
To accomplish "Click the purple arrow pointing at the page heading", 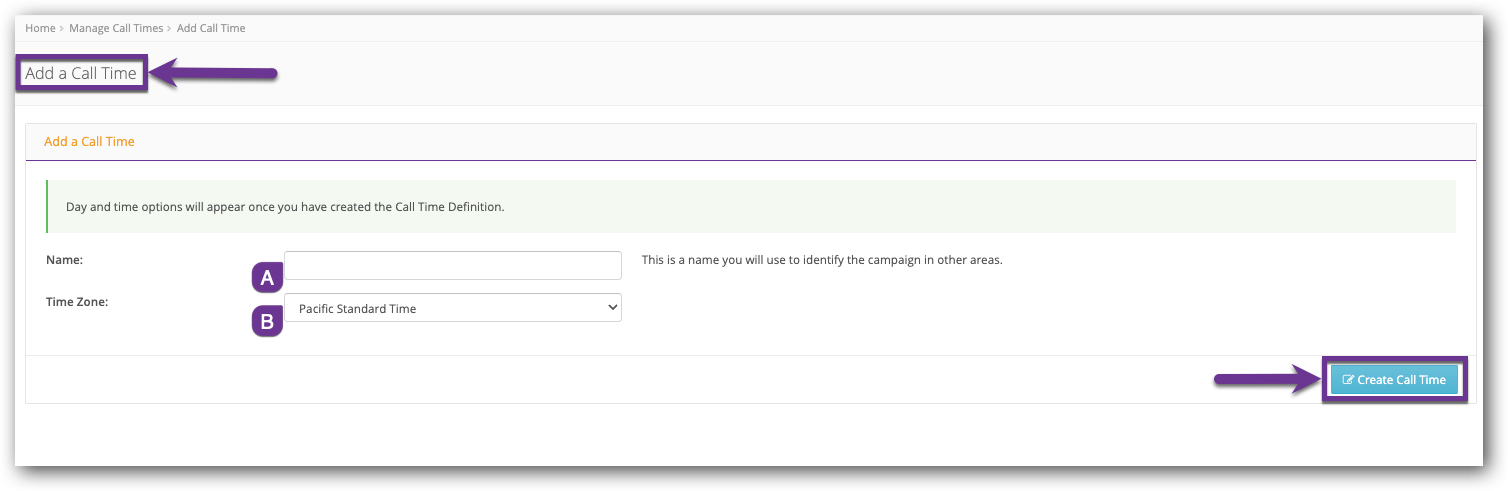I will click(214, 73).
